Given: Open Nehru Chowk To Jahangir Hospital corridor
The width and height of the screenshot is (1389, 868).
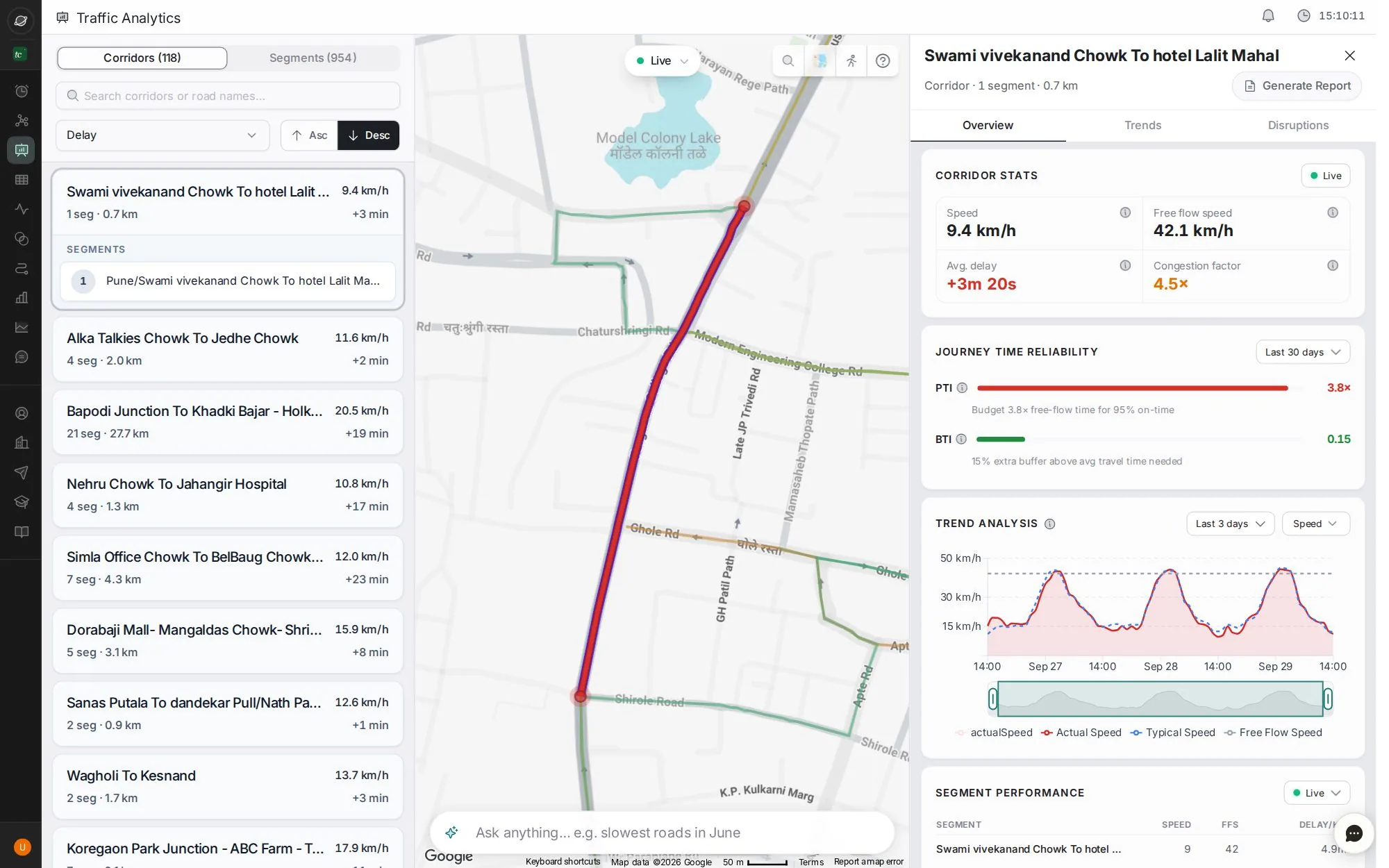Looking at the screenshot, I should coord(228,495).
